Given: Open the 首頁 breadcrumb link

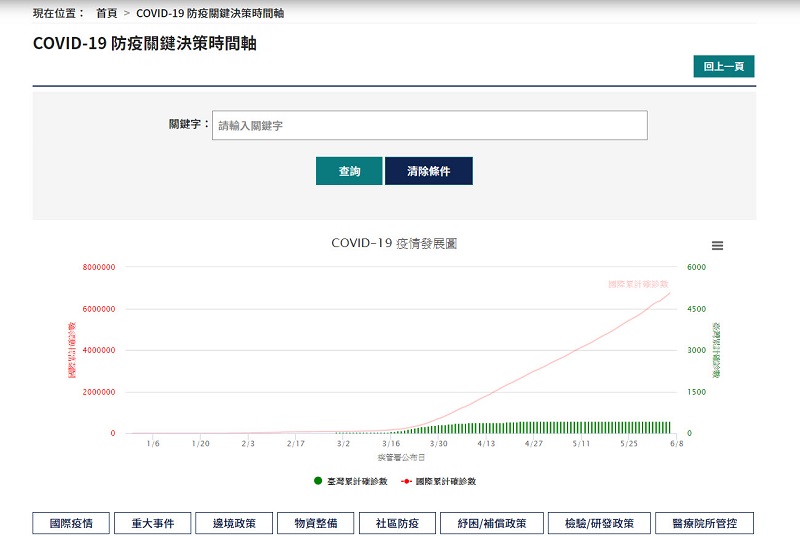Looking at the screenshot, I should [106, 14].
